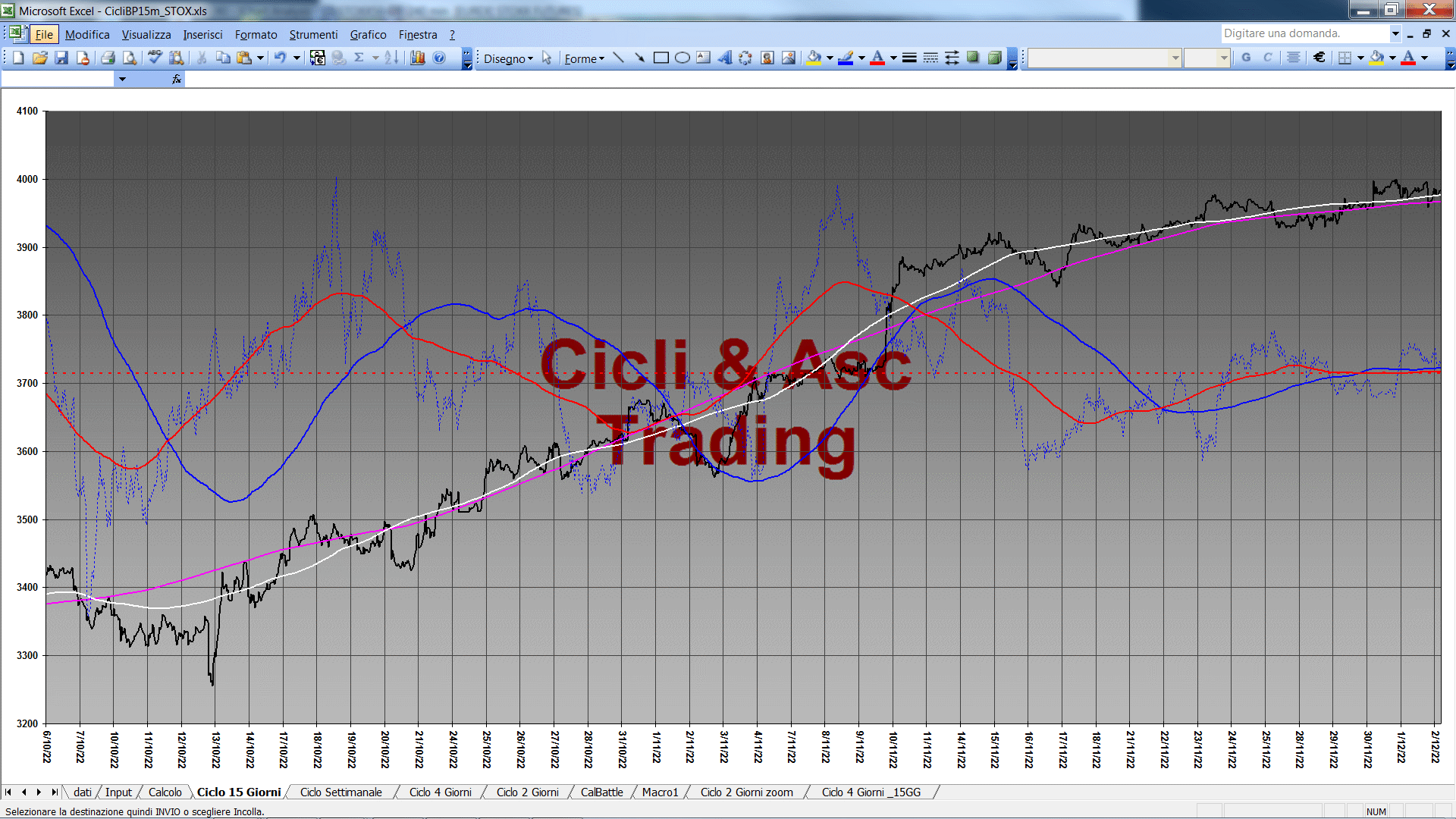Viewport: 1456px width, 819px height.
Task: Open the font name combo box
Action: 1105,58
